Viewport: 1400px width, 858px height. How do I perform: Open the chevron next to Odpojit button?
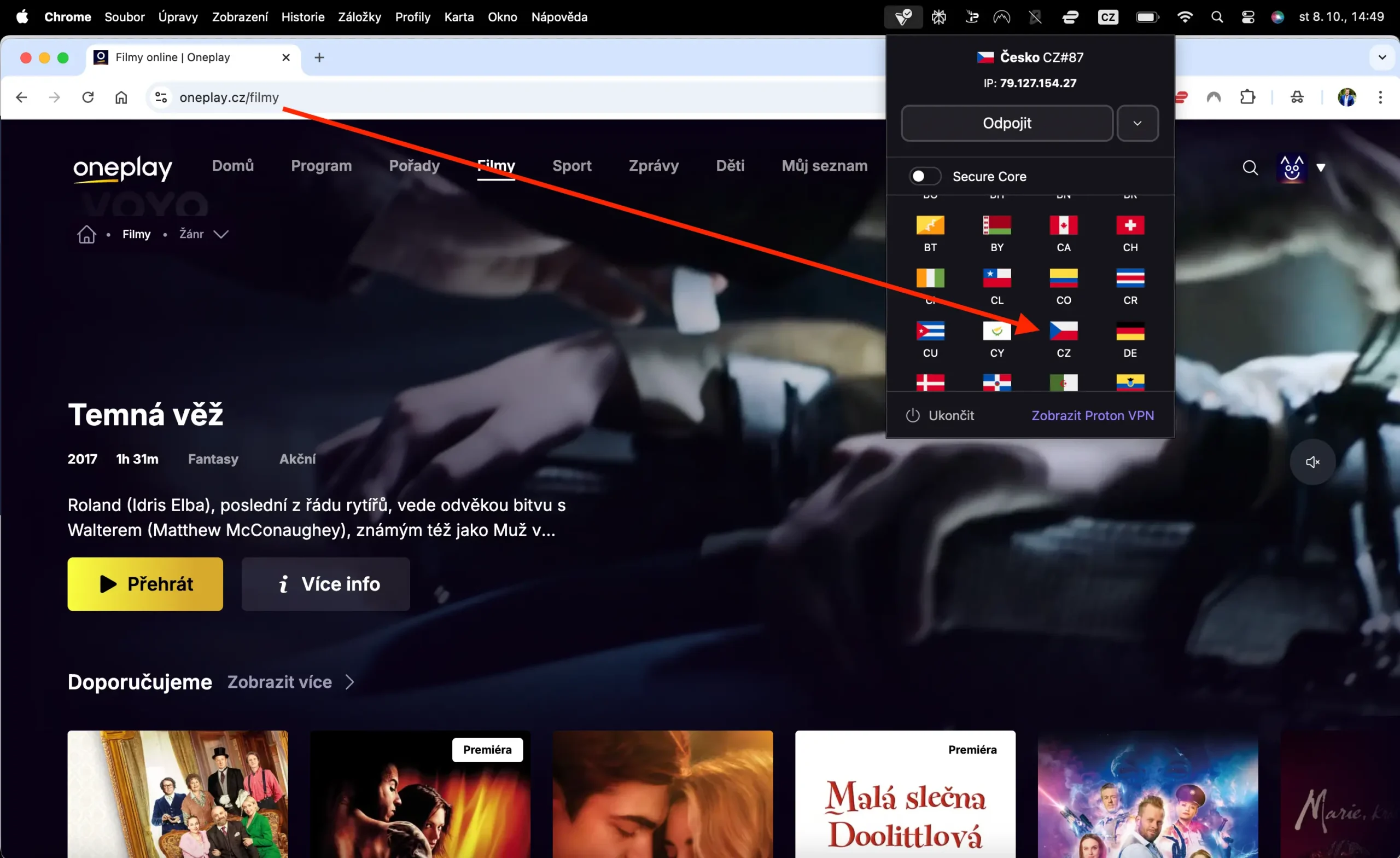point(1137,123)
